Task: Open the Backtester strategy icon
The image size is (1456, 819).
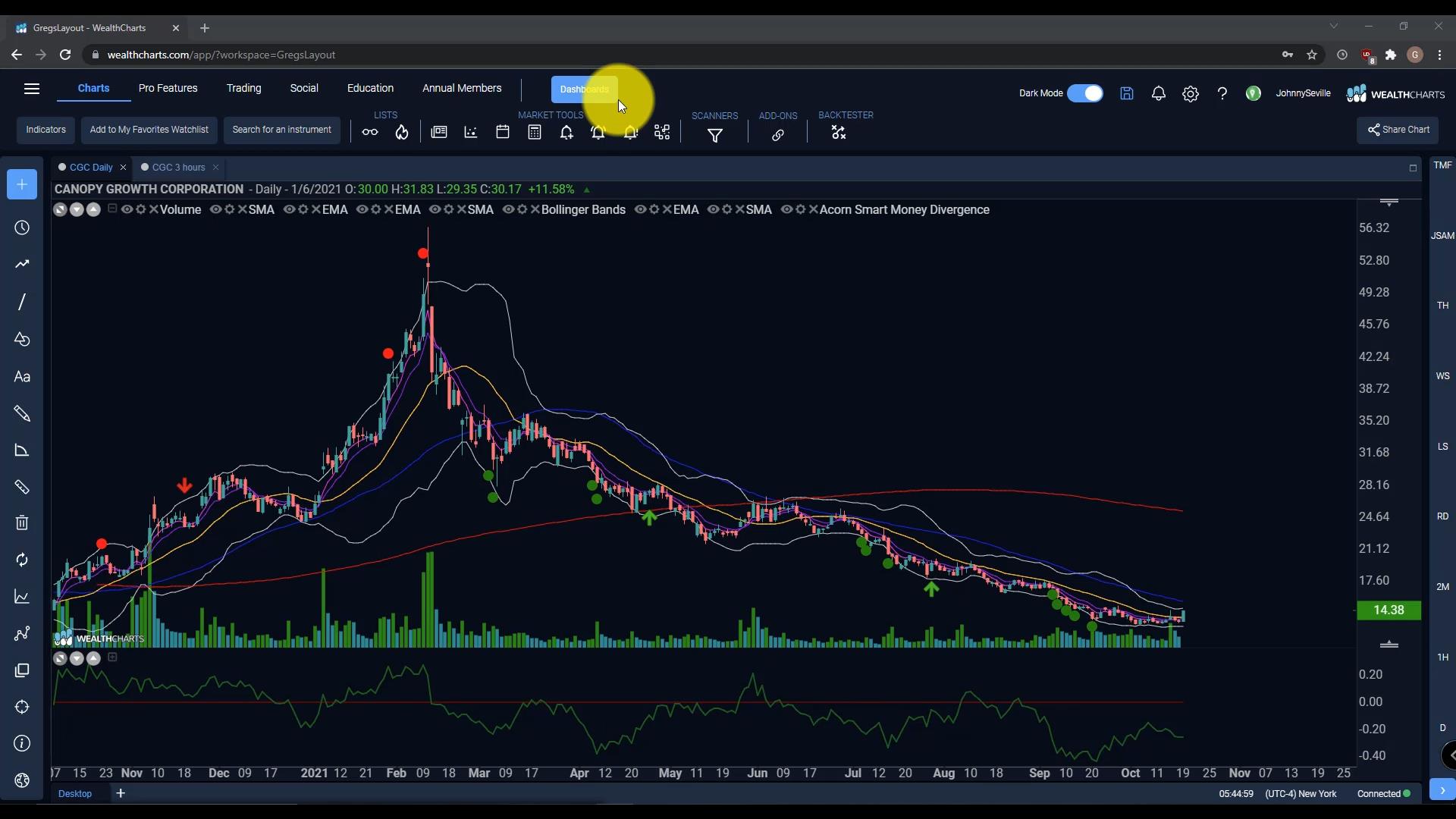Action: coord(839,133)
